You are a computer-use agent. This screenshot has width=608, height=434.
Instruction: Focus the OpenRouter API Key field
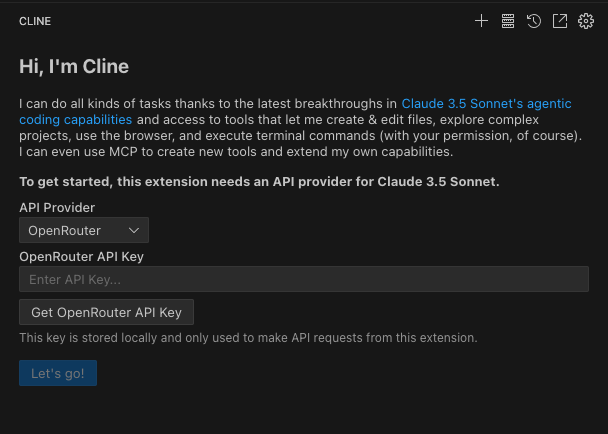[x=303, y=279]
